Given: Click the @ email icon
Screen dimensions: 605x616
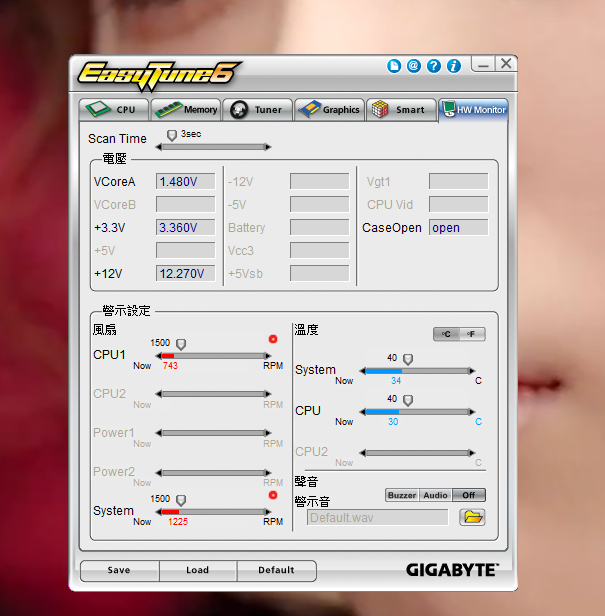Looking at the screenshot, I should point(414,66).
